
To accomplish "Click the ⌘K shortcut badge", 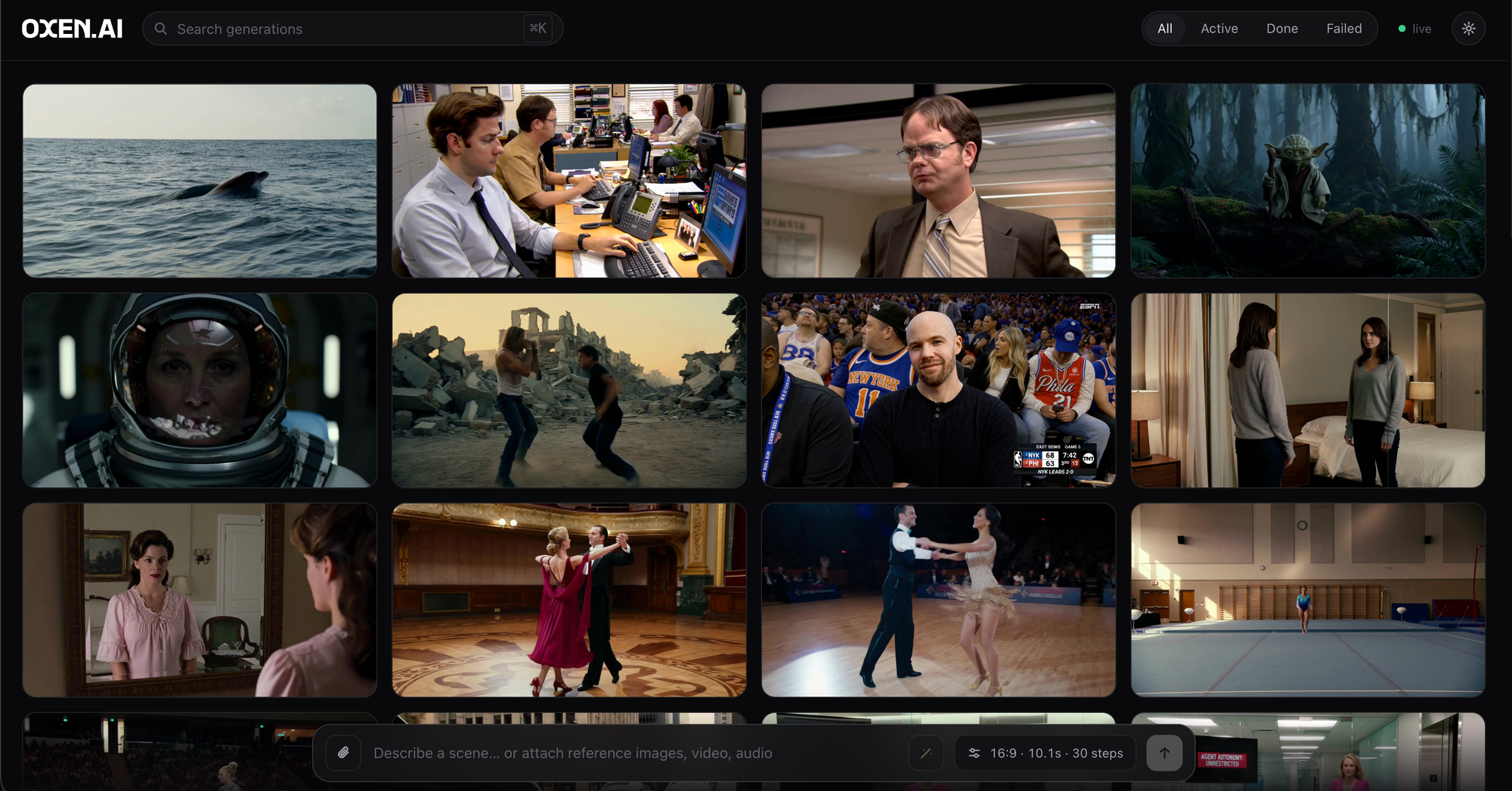I will coord(538,29).
